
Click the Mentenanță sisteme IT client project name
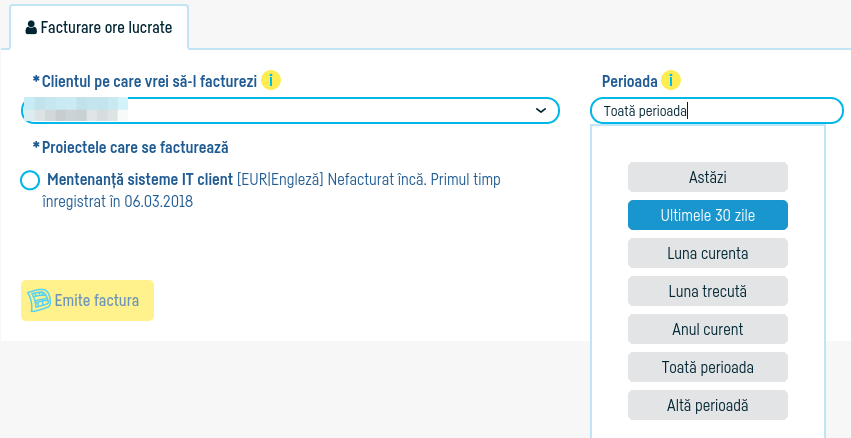tap(140, 180)
